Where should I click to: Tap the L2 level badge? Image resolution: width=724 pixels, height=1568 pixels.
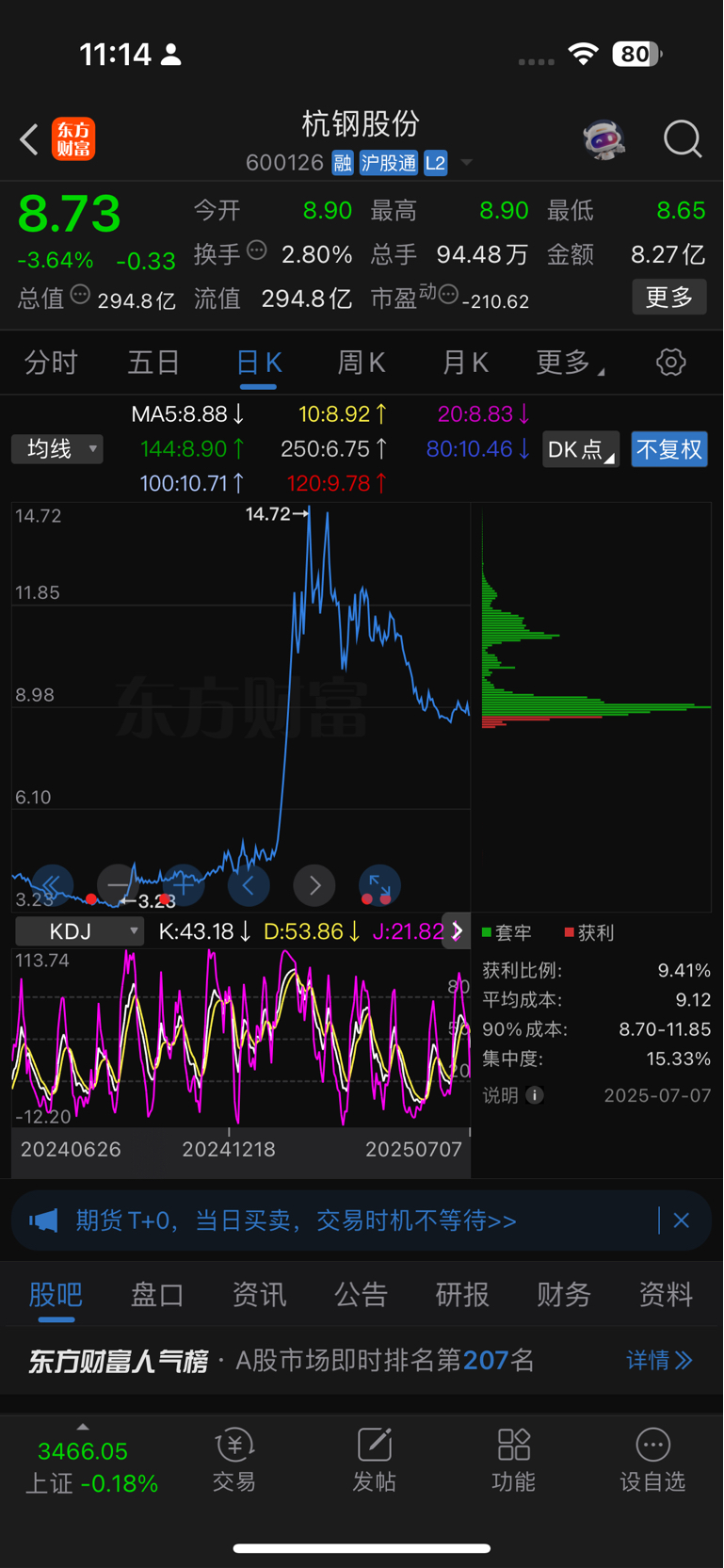(435, 163)
